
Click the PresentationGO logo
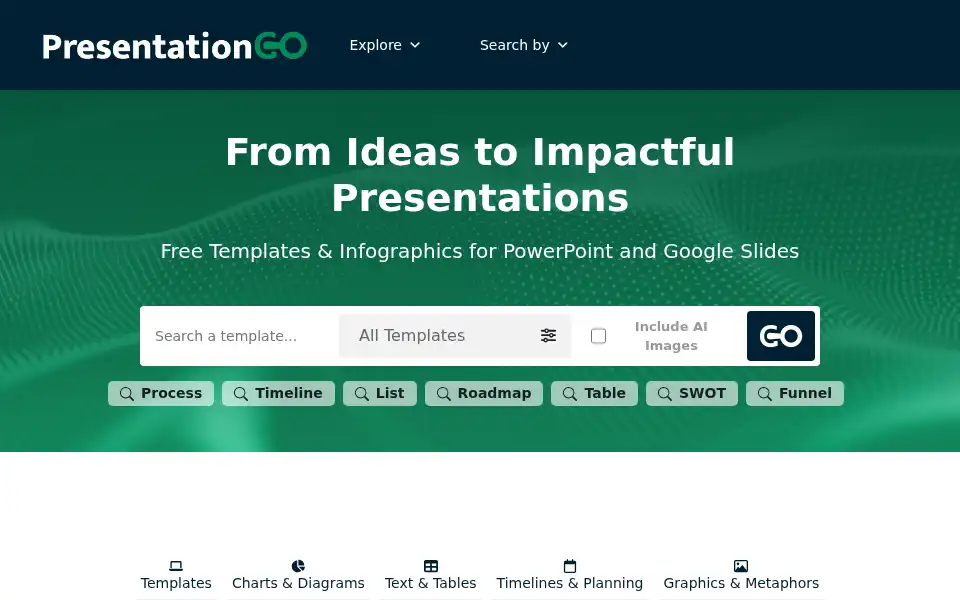(174, 46)
